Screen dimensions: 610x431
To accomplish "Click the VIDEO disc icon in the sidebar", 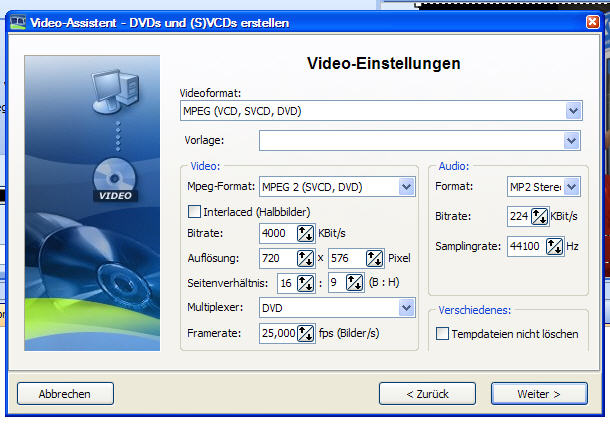I will (x=113, y=180).
